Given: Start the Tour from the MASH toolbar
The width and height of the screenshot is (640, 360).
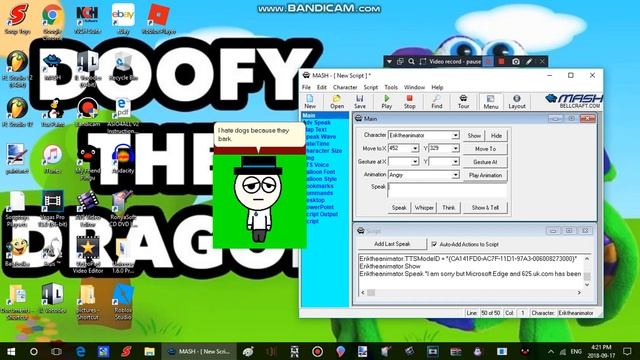Looking at the screenshot, I should 463,102.
